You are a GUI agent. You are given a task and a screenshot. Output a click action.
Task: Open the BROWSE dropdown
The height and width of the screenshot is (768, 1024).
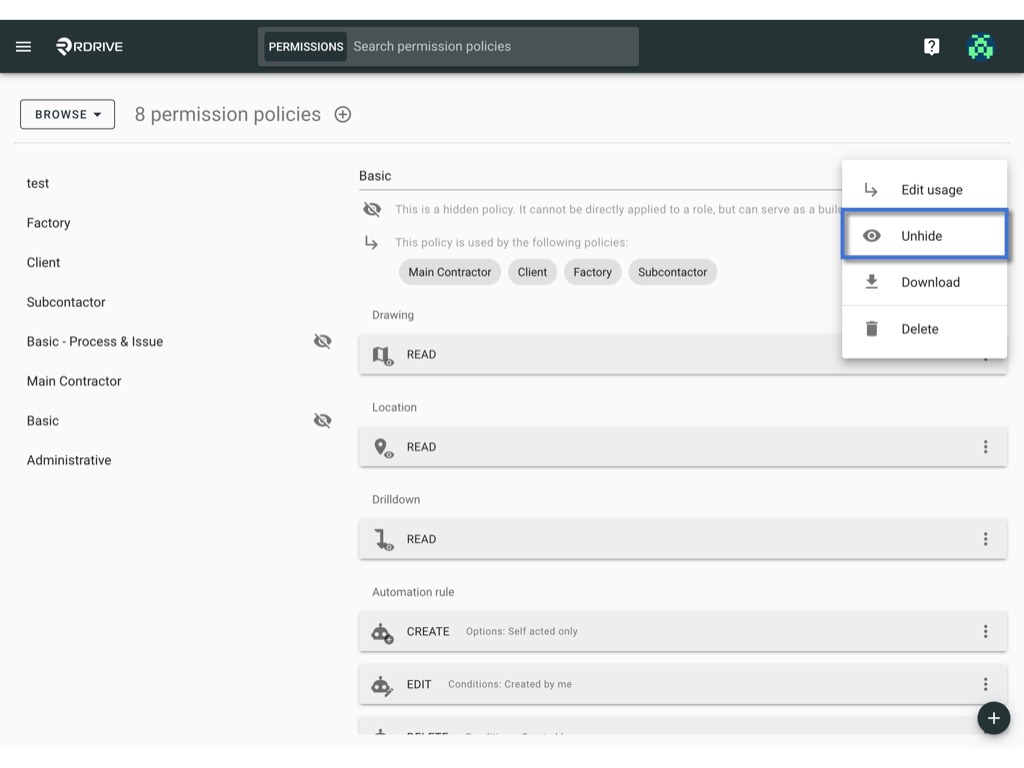coord(67,114)
